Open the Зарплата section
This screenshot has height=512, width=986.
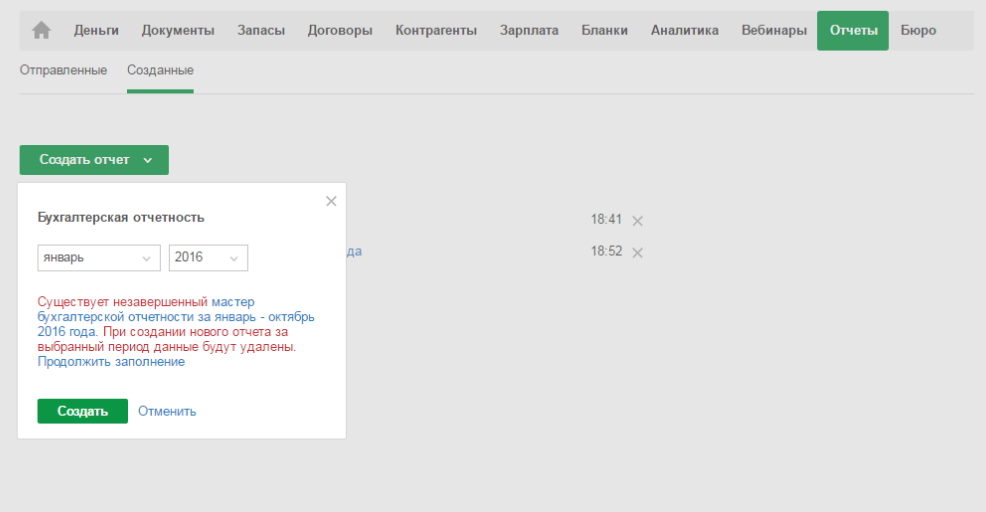point(529,30)
